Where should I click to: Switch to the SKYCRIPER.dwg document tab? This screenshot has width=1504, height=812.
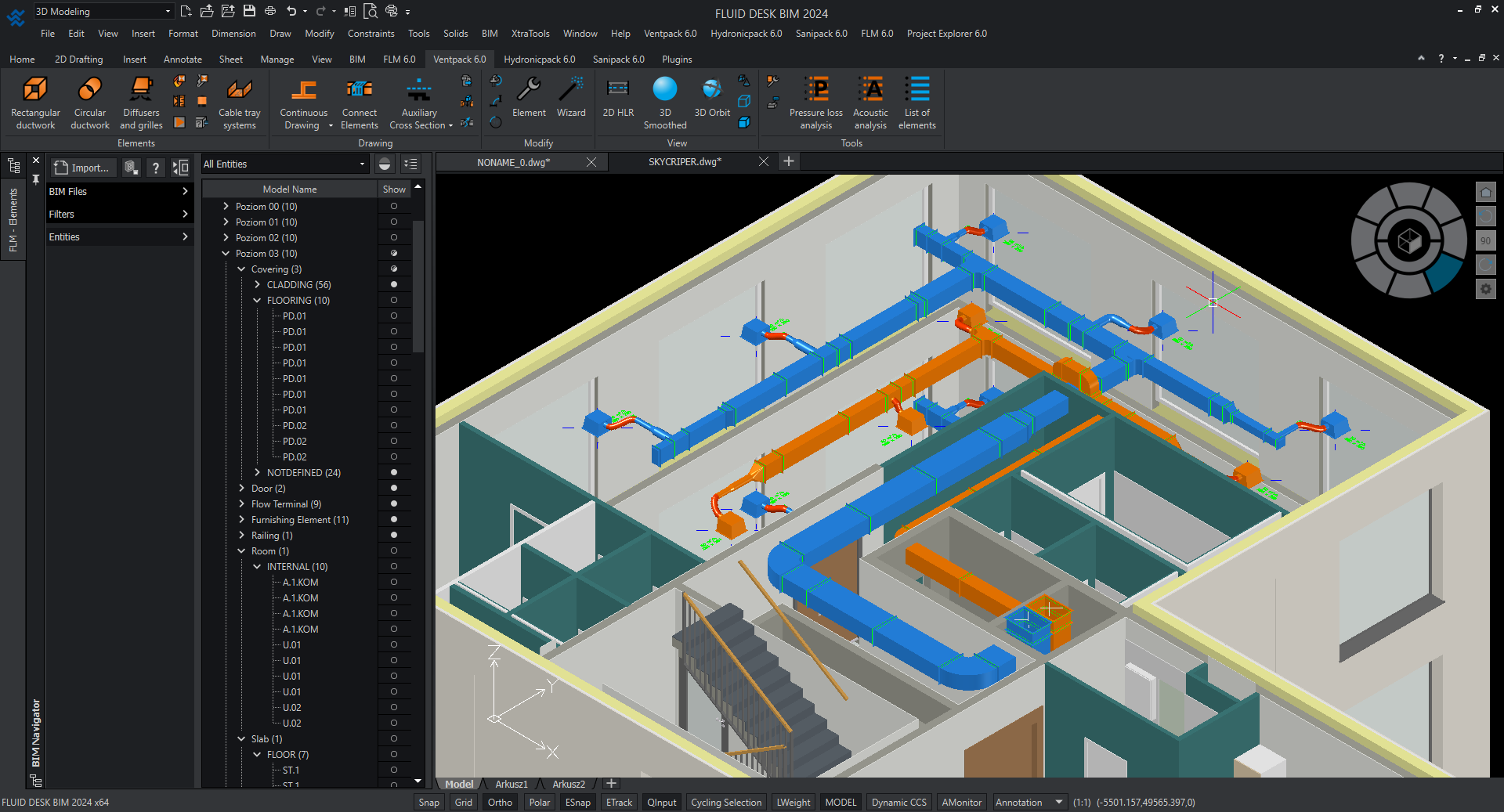pyautogui.click(x=685, y=162)
